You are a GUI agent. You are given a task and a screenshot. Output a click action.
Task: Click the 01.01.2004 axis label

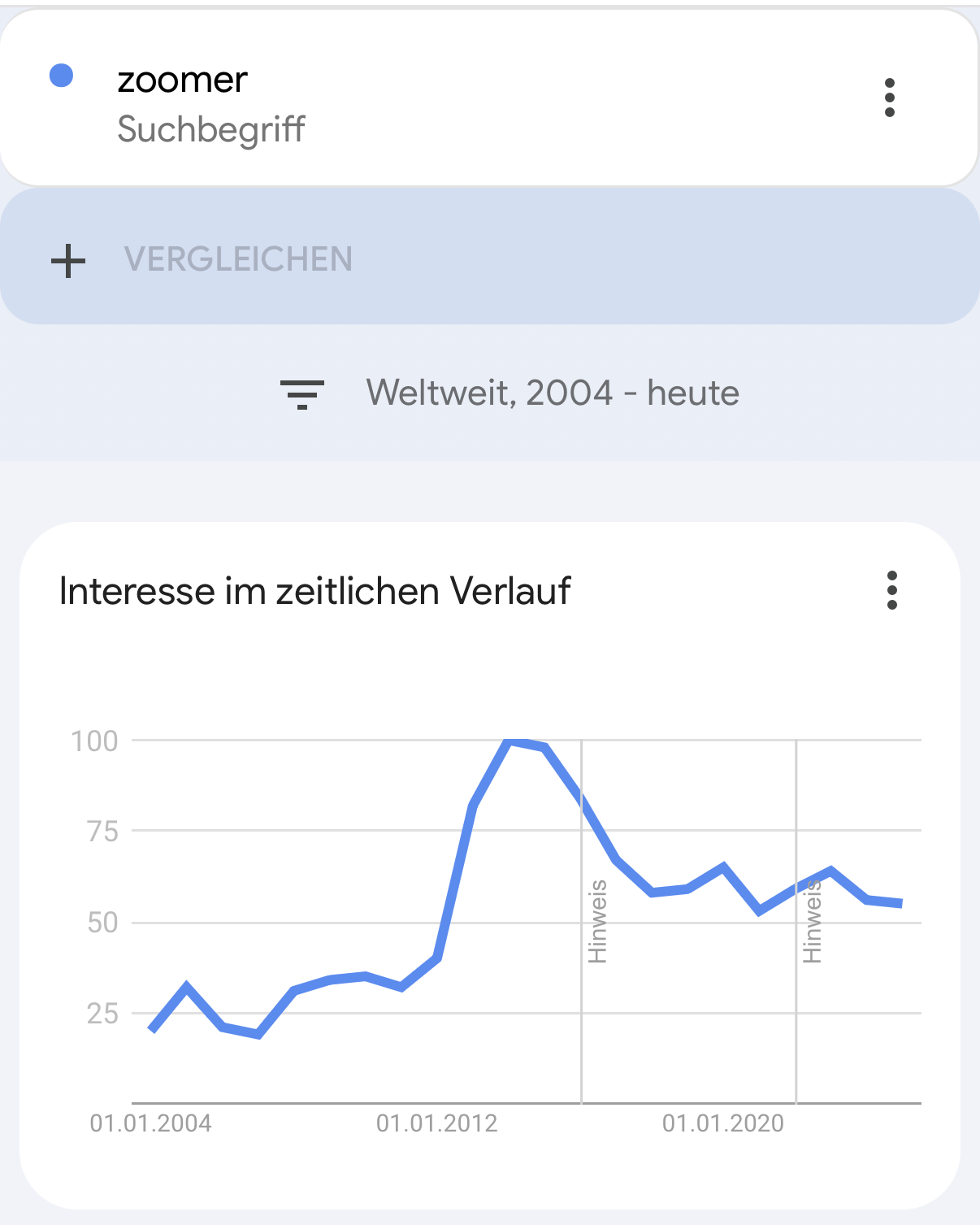coord(150,1123)
